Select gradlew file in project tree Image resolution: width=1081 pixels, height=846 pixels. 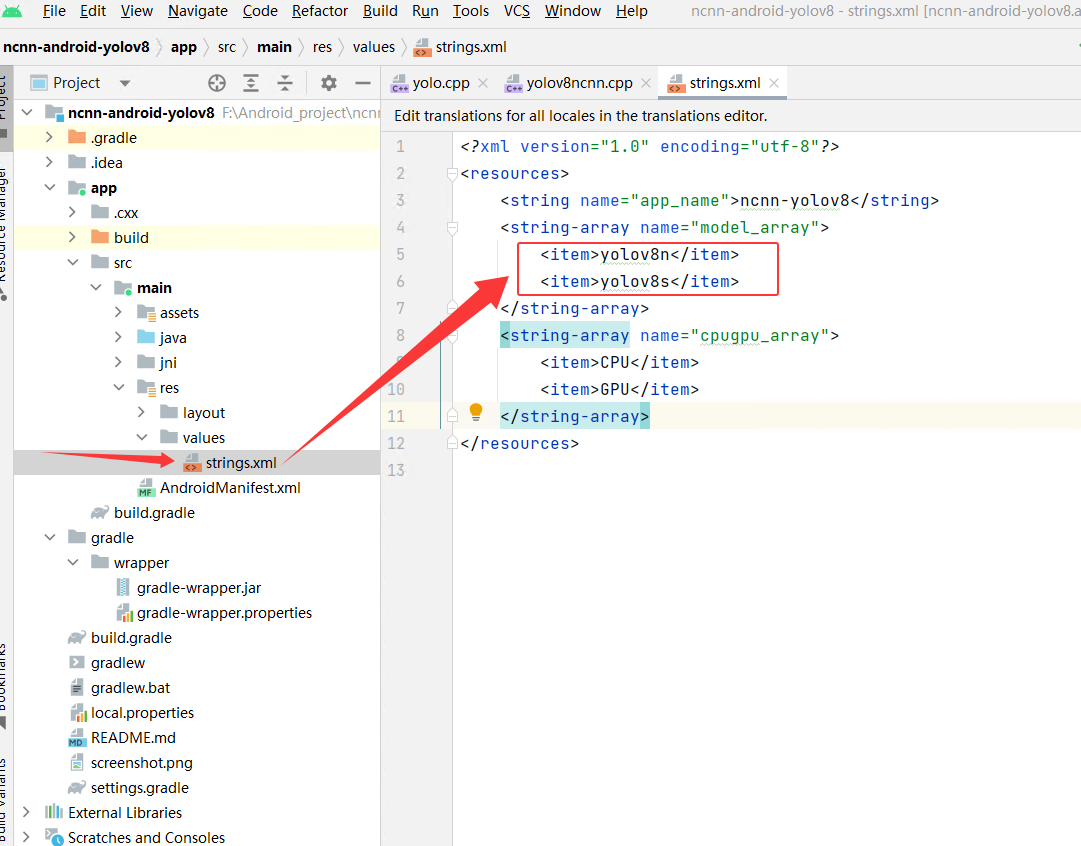(118, 663)
